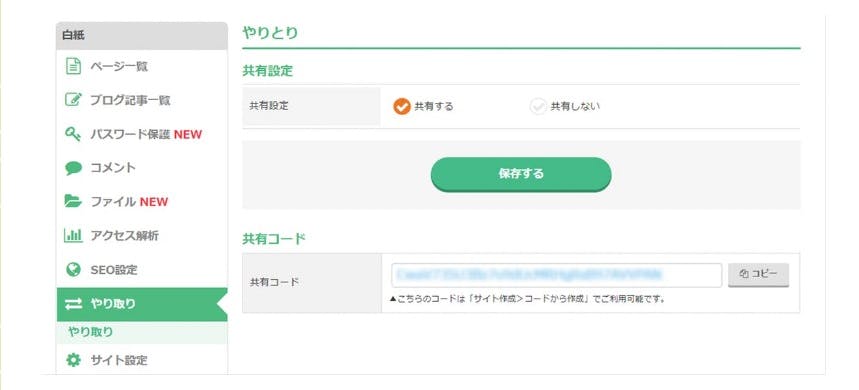Click the 保存する button

521,174
